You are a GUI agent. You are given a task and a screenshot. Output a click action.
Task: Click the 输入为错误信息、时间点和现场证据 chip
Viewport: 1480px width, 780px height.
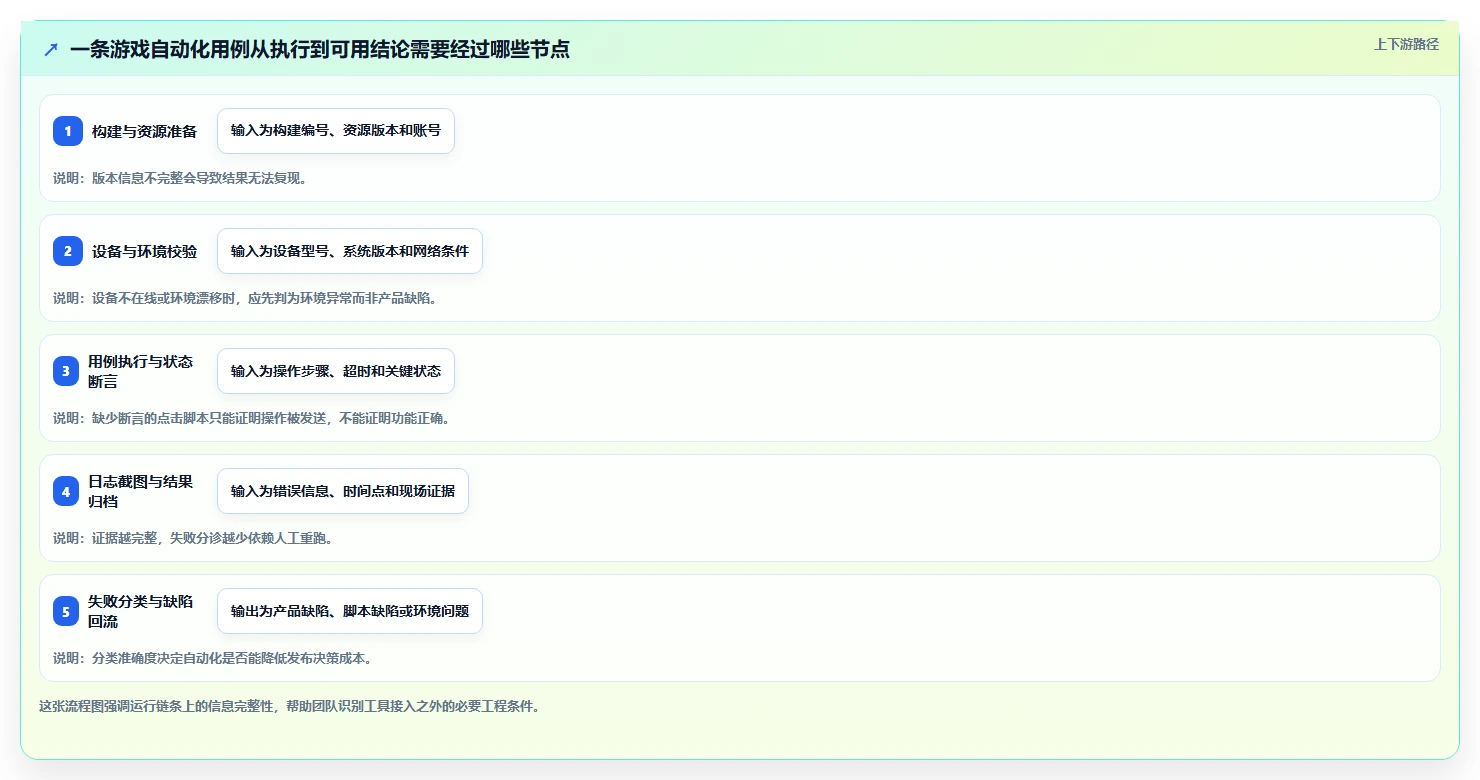click(343, 491)
